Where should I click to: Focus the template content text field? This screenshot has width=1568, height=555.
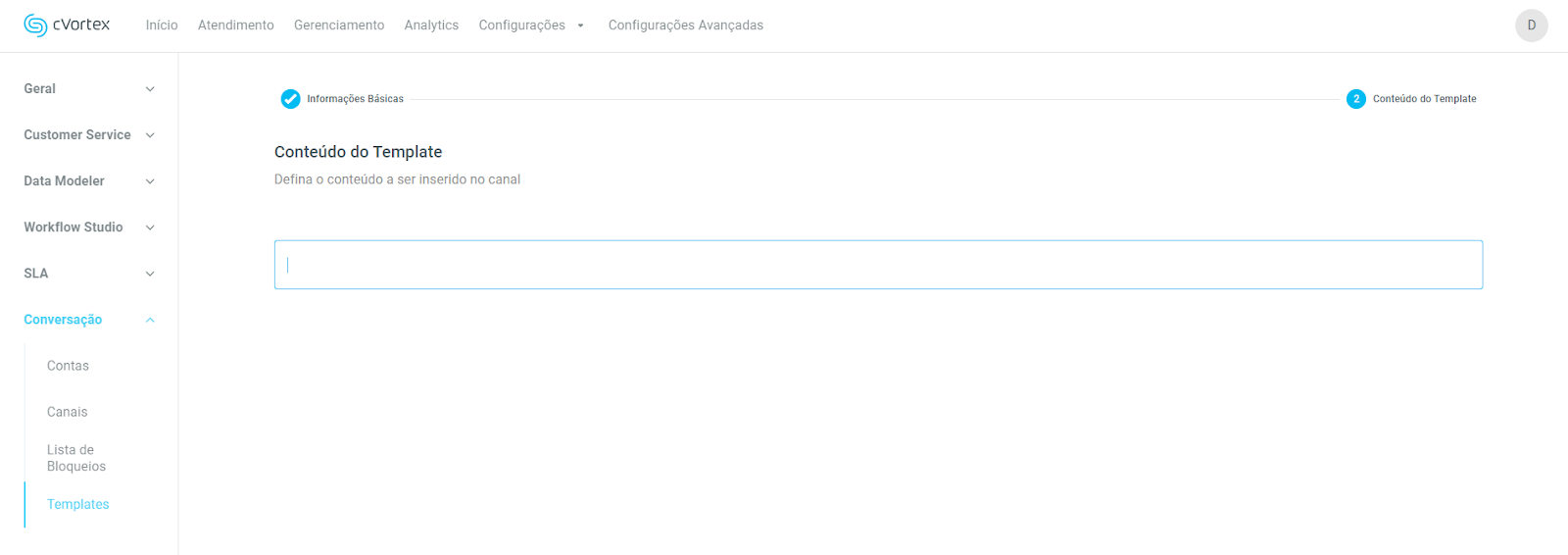tap(878, 265)
